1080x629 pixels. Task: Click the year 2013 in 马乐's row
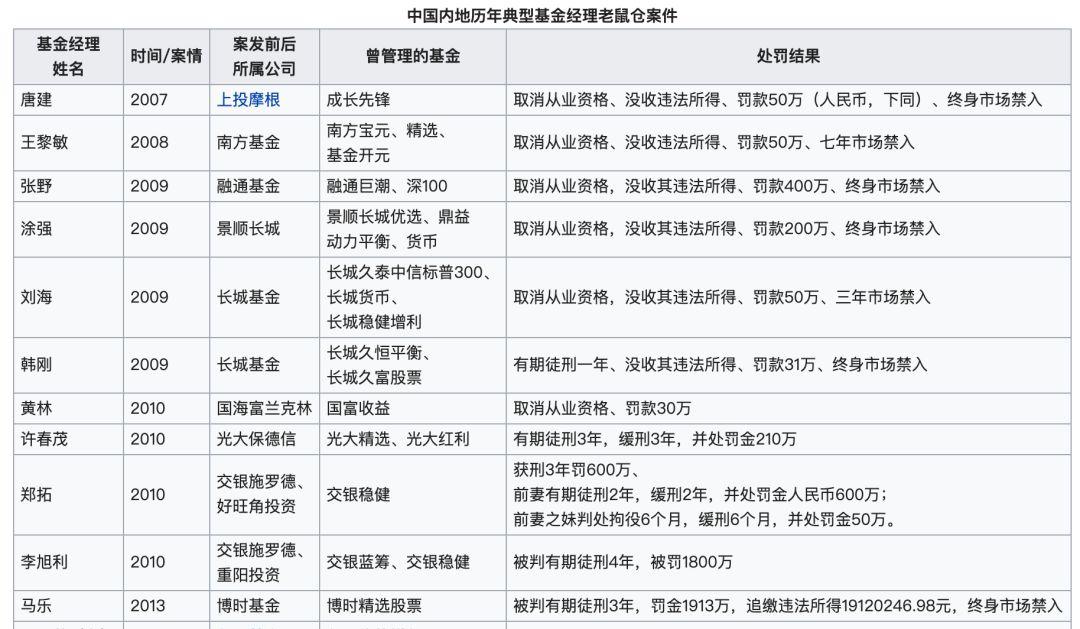click(148, 606)
